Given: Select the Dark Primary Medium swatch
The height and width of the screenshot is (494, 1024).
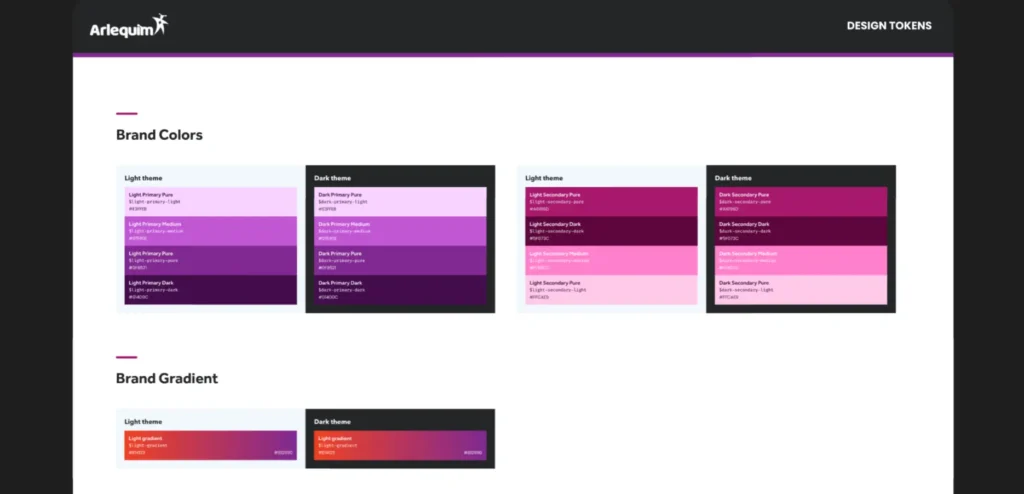Looking at the screenshot, I should [400, 231].
